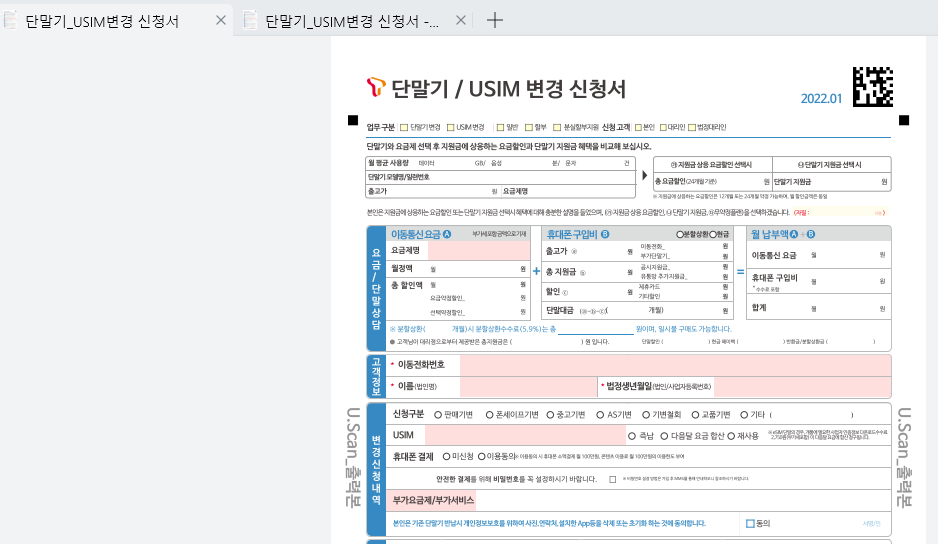This screenshot has height=544, width=938.
Task: Check the 일반 checkbox
Action: pos(500,127)
